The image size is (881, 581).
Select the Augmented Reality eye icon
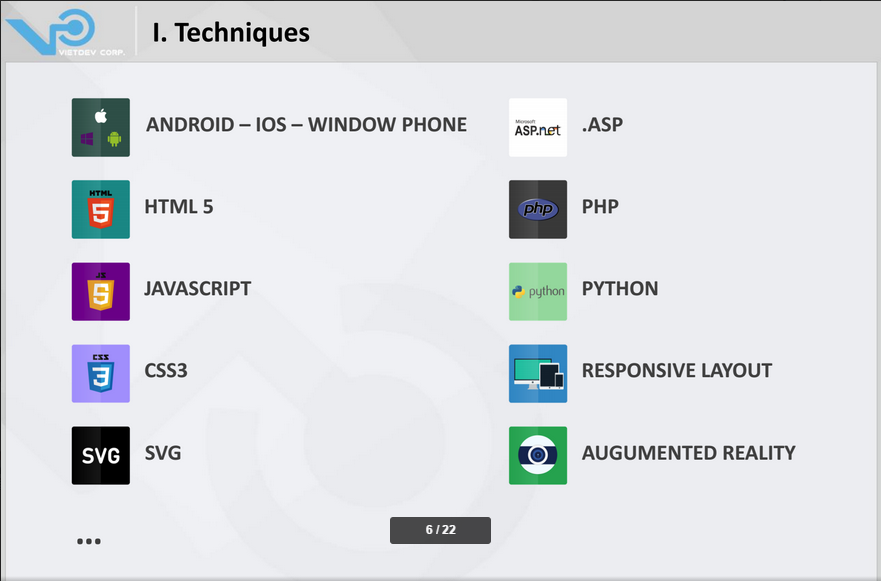pos(538,455)
